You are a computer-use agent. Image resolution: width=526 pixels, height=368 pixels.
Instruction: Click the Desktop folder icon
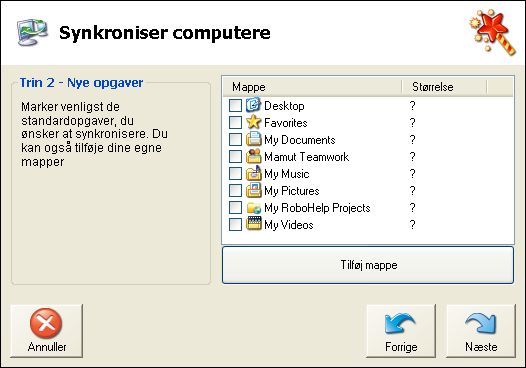(253, 105)
